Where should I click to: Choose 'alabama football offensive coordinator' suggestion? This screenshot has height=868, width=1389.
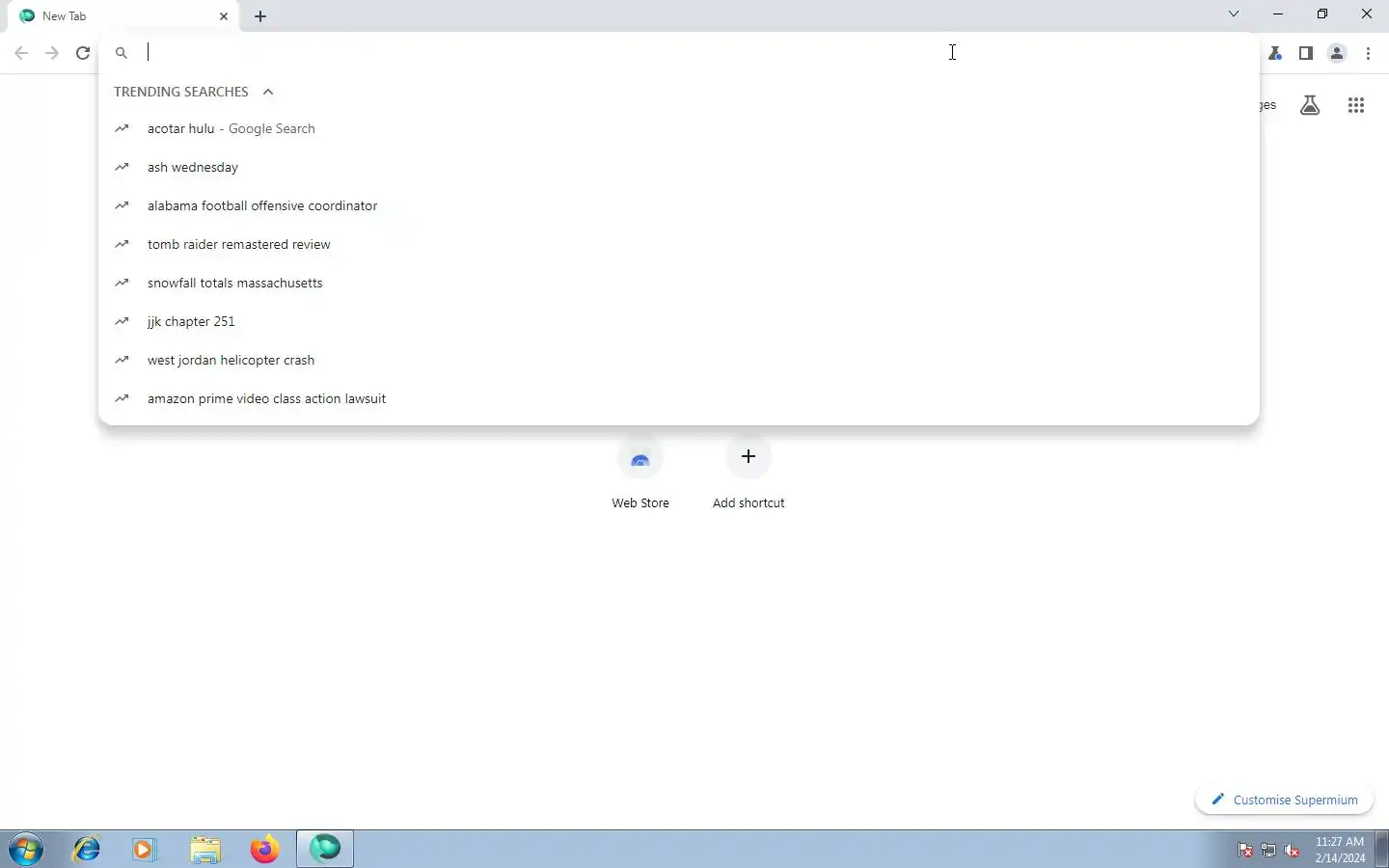coord(679,205)
